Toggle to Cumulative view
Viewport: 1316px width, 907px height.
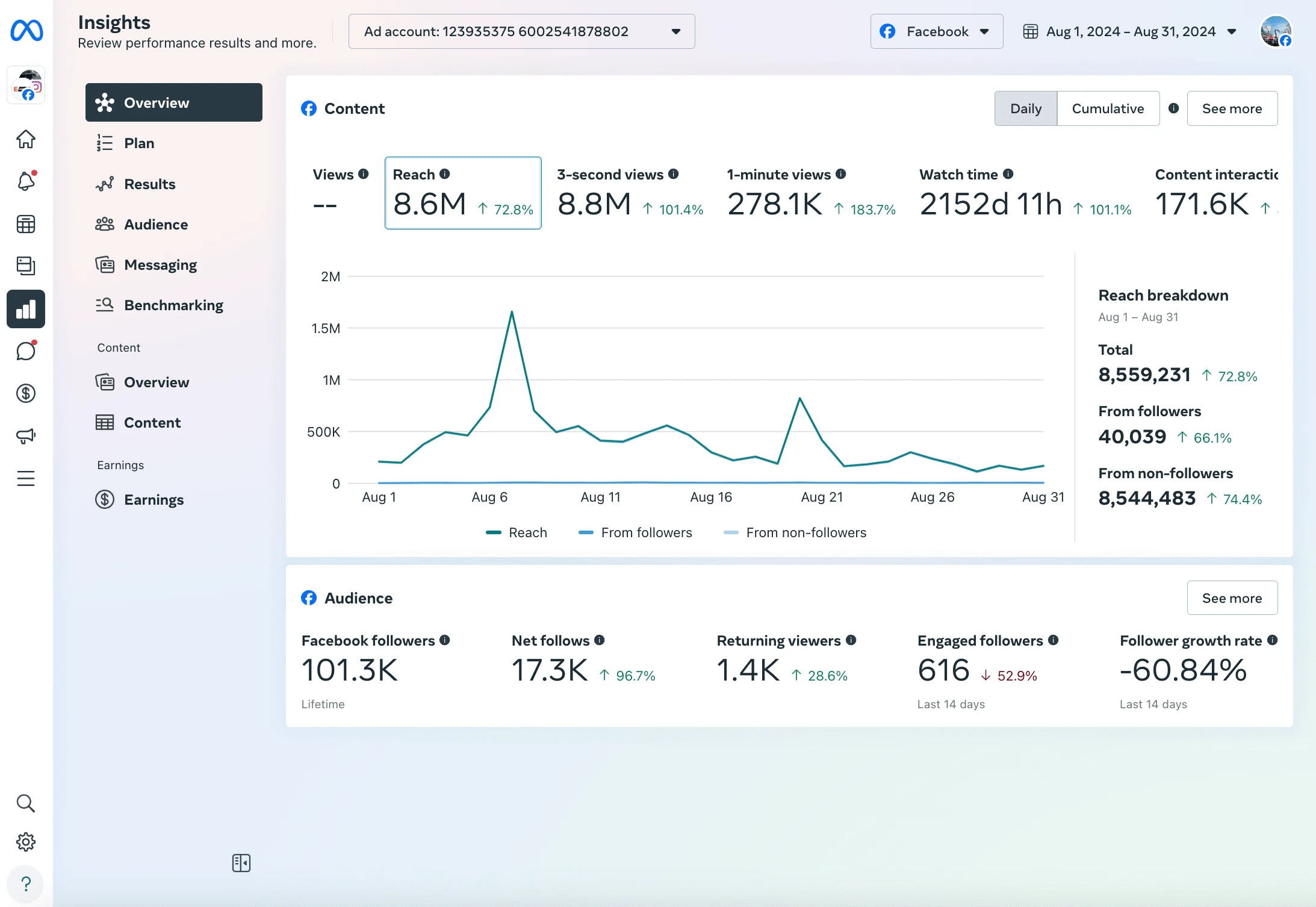tap(1107, 108)
